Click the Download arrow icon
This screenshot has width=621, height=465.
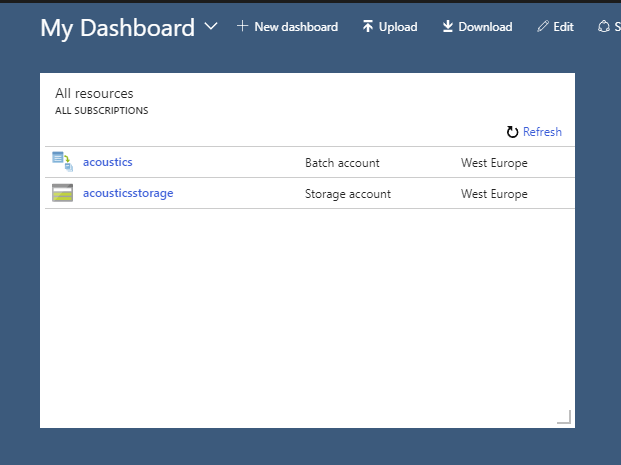[448, 27]
